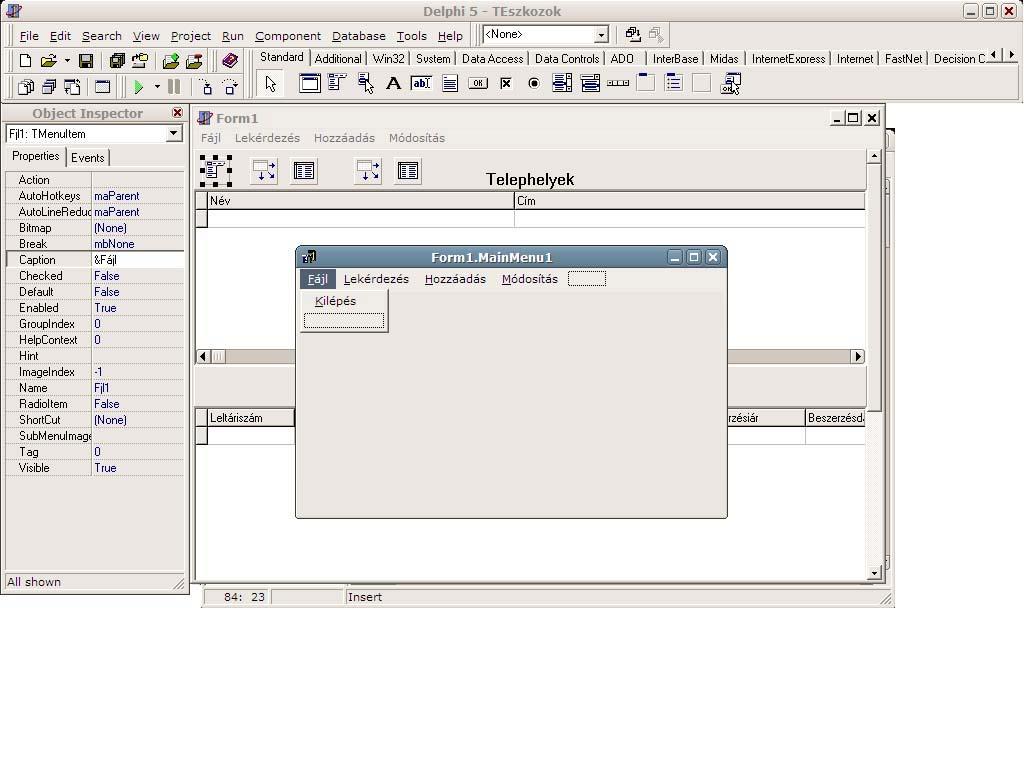Click the View Form toolbar icon
This screenshot has height=768, width=1024.
tap(49, 86)
